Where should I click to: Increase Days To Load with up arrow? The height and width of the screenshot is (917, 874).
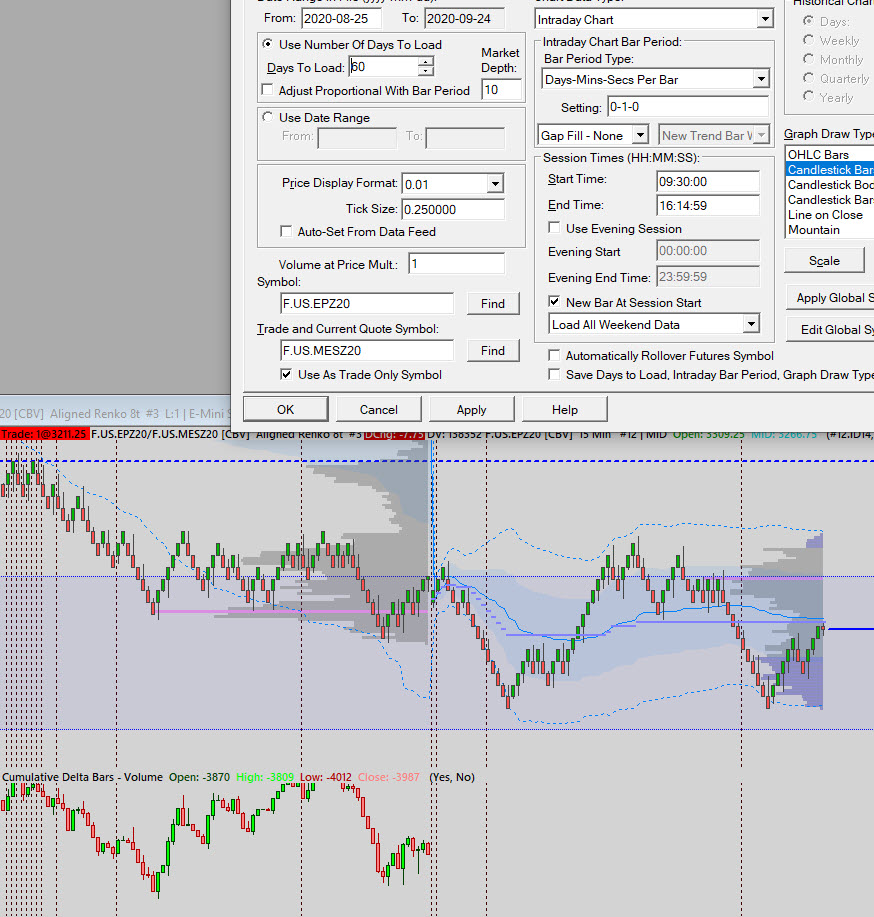tap(426, 62)
